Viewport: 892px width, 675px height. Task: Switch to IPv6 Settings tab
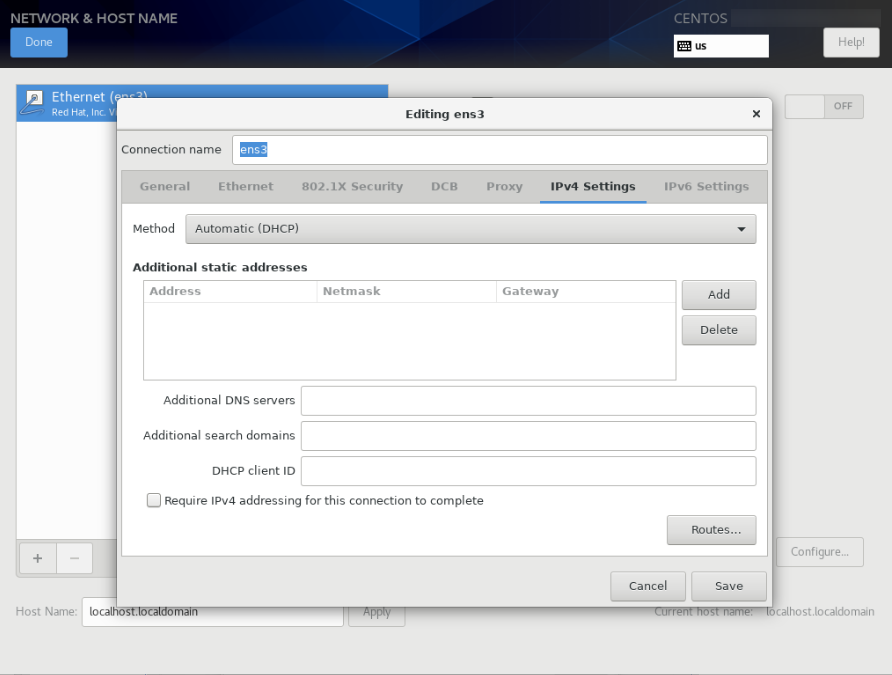click(707, 187)
